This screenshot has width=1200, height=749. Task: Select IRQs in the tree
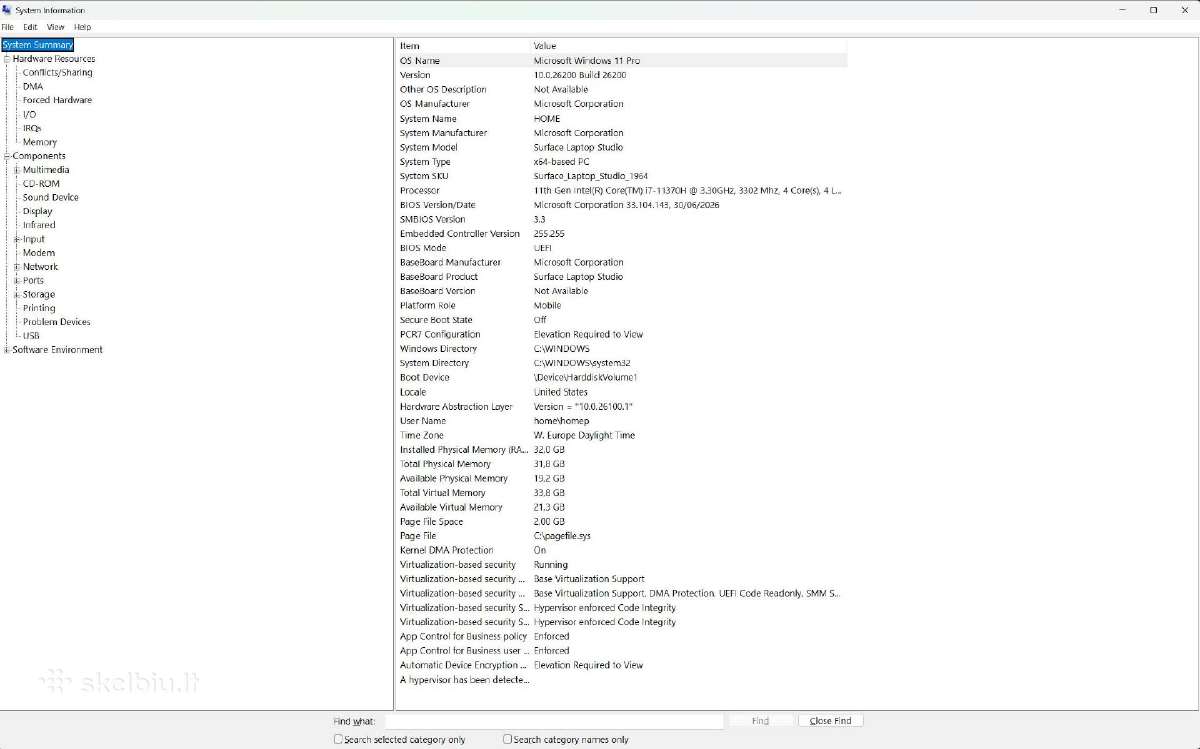click(32, 128)
